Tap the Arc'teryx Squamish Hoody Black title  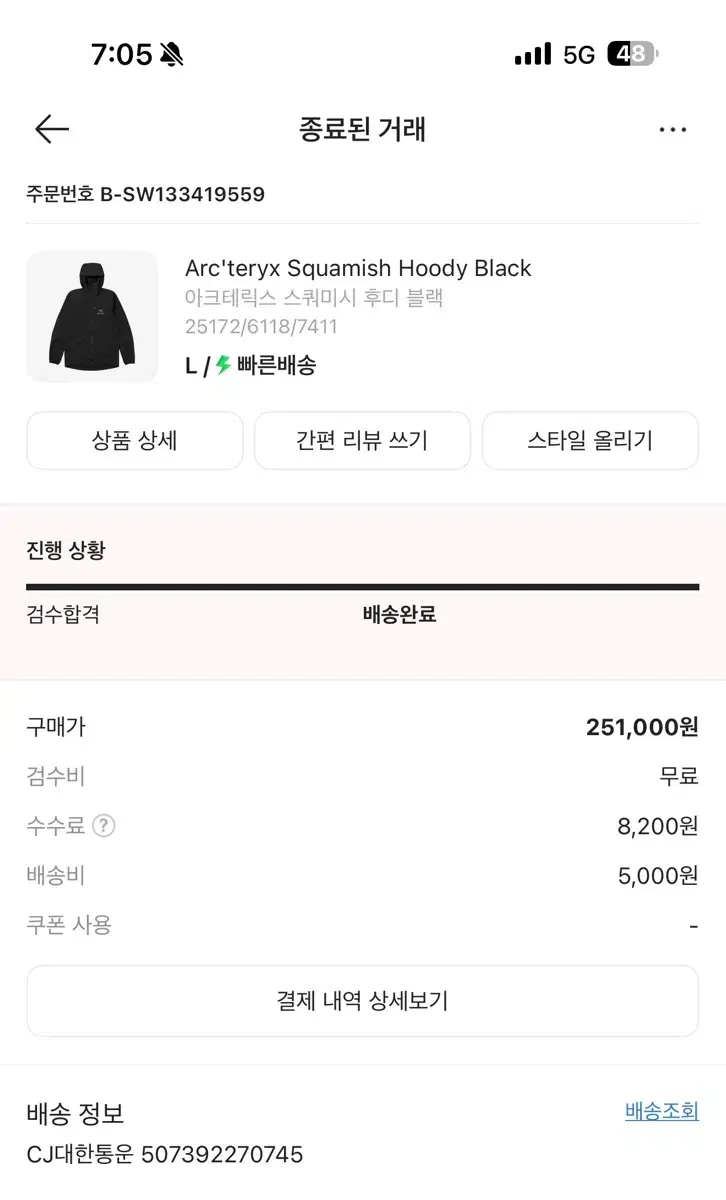pyautogui.click(x=358, y=268)
